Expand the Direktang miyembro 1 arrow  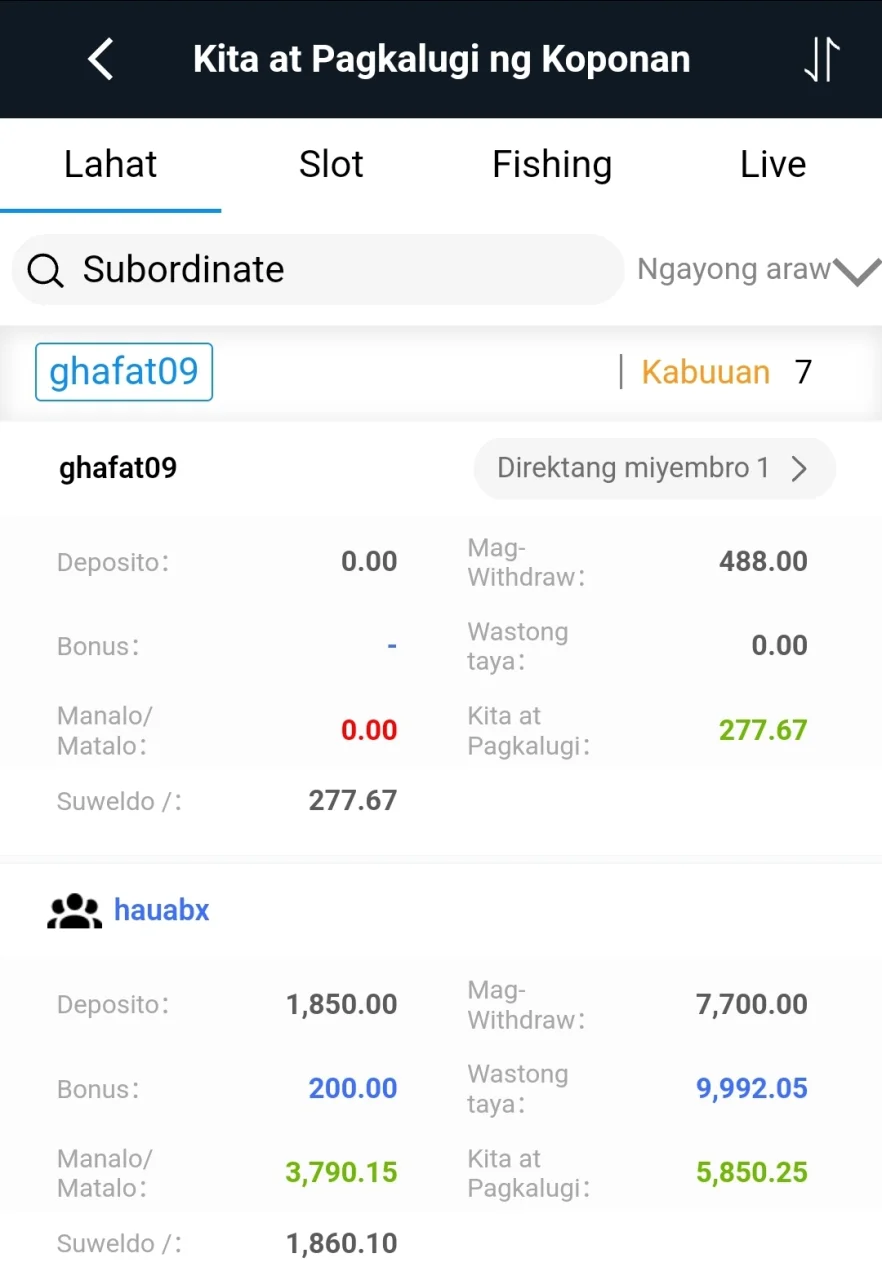(799, 469)
